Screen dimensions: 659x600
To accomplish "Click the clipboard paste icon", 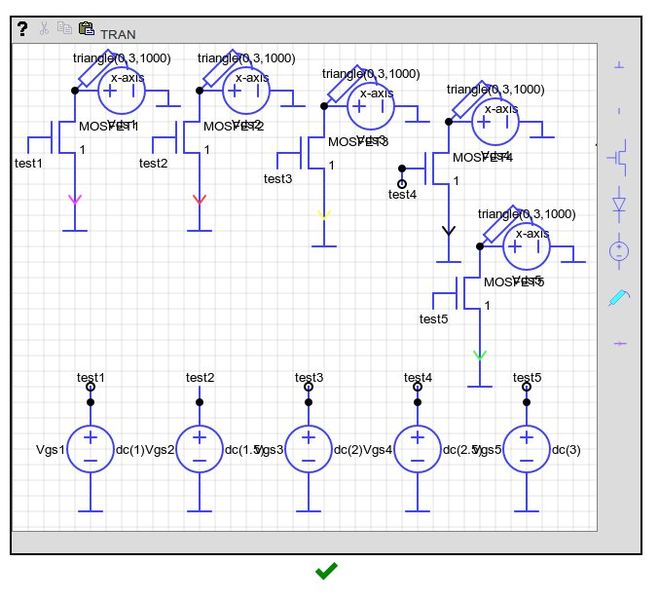I will click(x=86, y=30).
